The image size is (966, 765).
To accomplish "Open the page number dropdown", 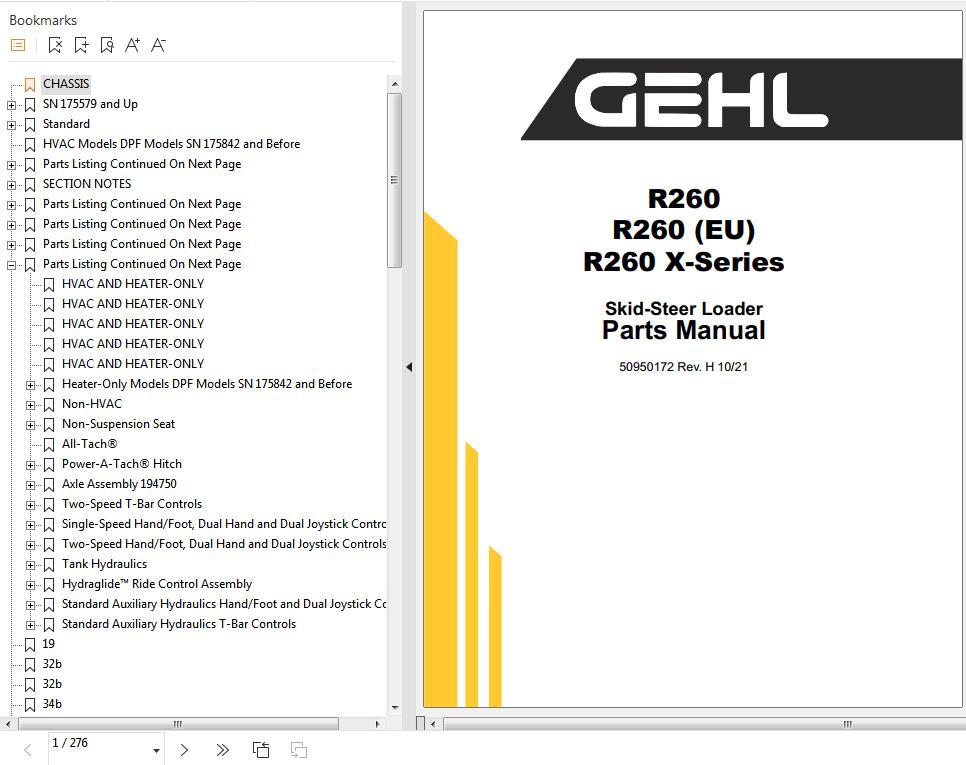I will [x=156, y=750].
